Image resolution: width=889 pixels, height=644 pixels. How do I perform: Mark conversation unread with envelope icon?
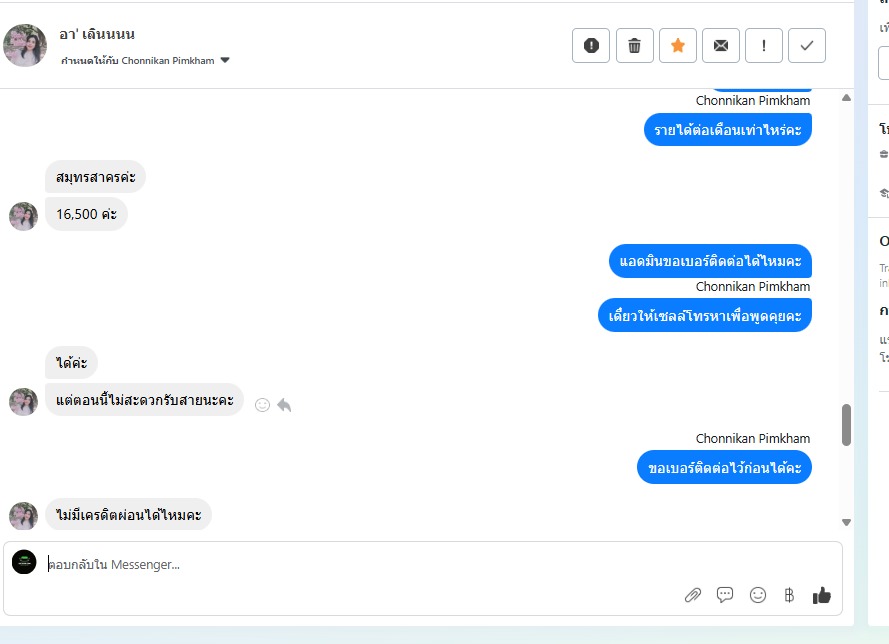[x=721, y=45]
